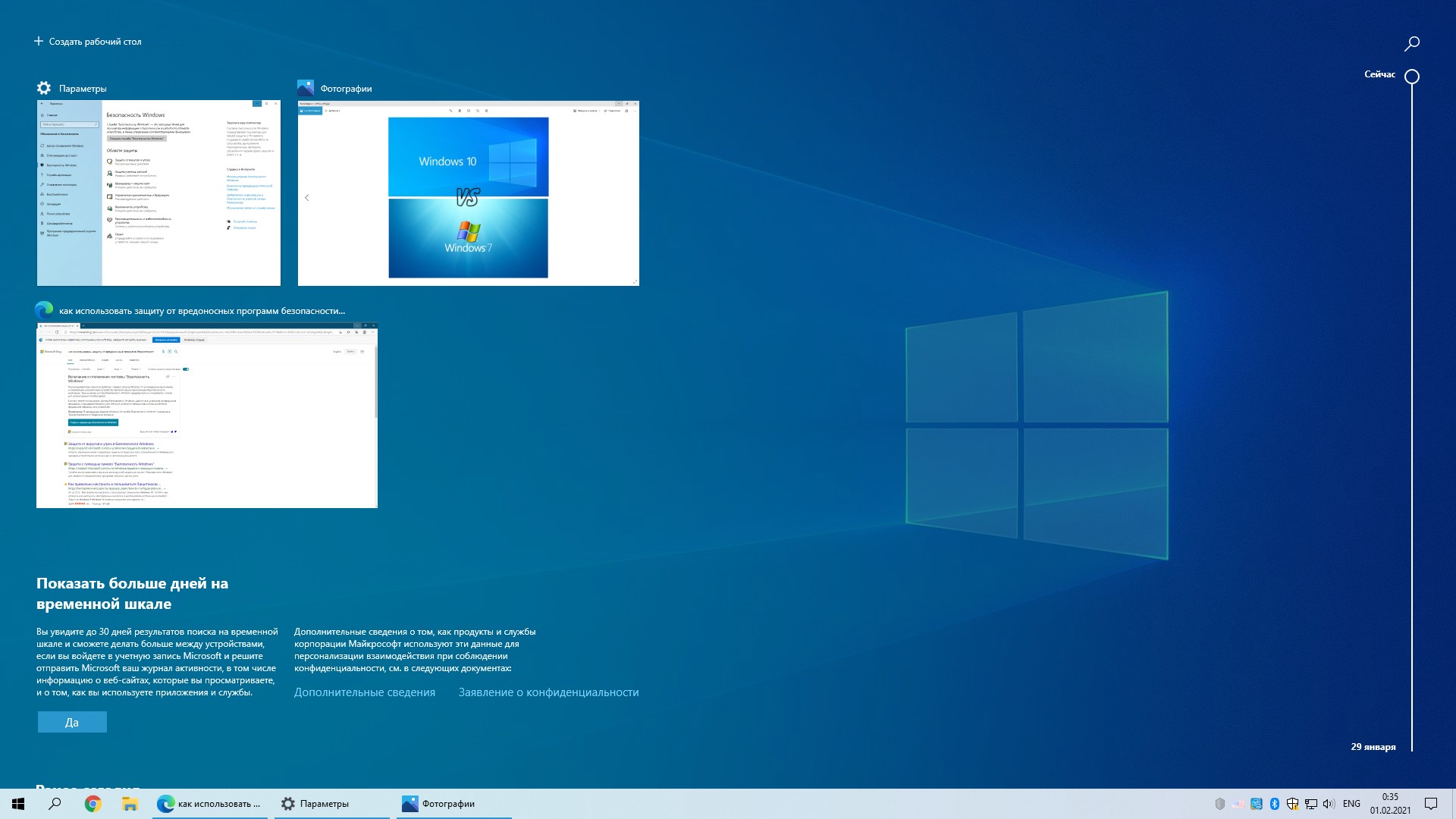Image resolution: width=1456 pixels, height=819 pixels.
Task: Click the Да button
Action: click(72, 722)
